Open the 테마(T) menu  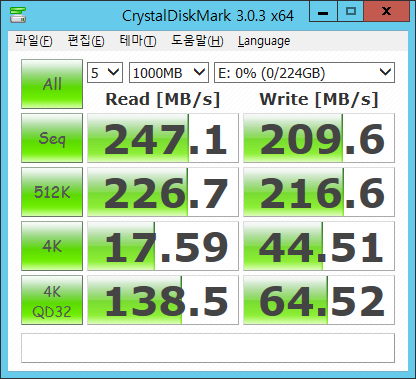point(138,41)
